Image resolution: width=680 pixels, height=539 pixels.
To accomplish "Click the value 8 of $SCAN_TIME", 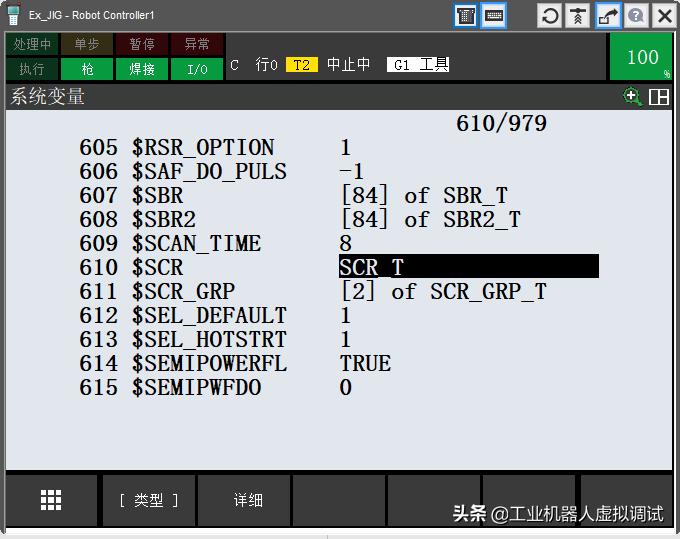I will (346, 243).
